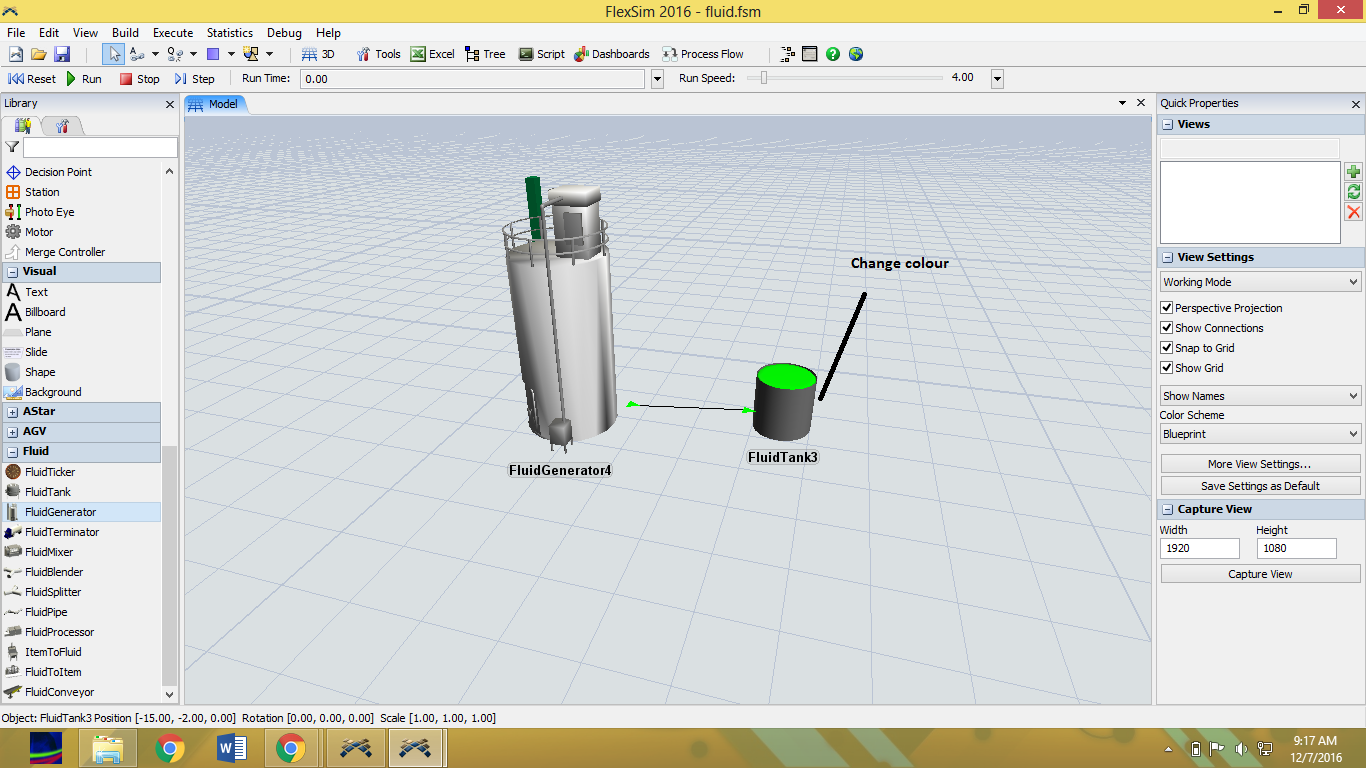The height and width of the screenshot is (768, 1366).
Task: Expand the Color Scheme Blueprint dropdown
Action: [1260, 434]
